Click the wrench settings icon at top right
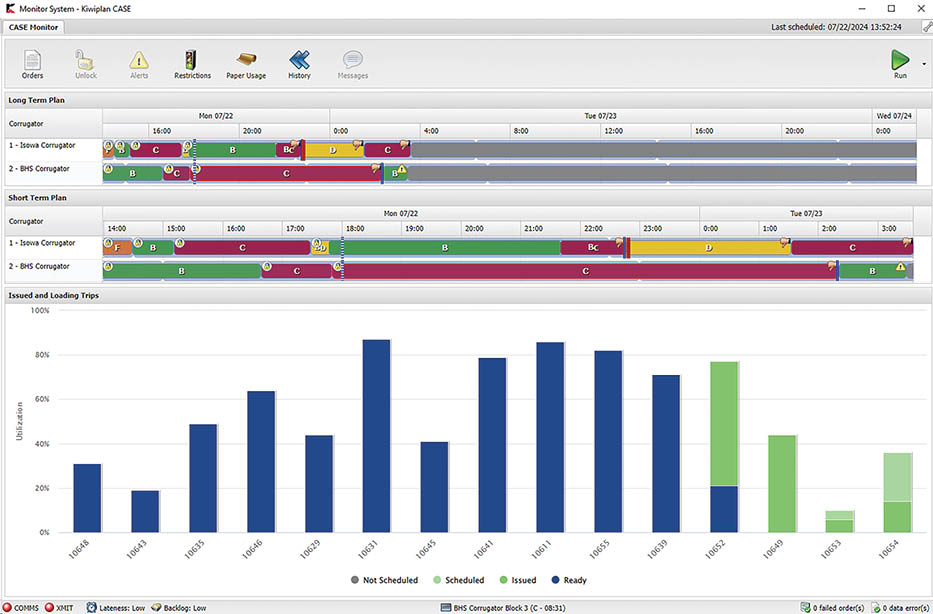This screenshot has height=614, width=933. (926, 27)
